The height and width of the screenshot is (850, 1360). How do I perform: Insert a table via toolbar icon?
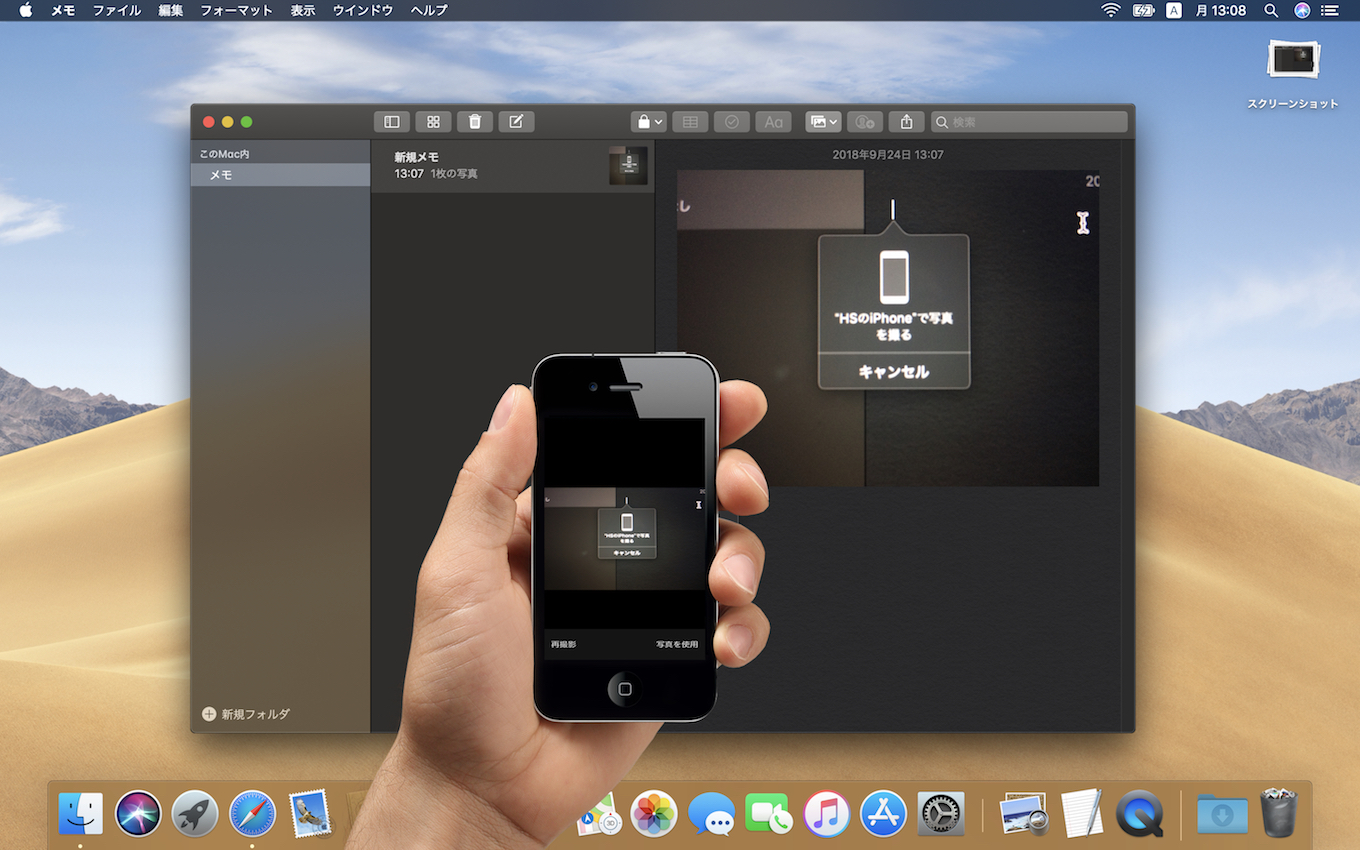[690, 122]
